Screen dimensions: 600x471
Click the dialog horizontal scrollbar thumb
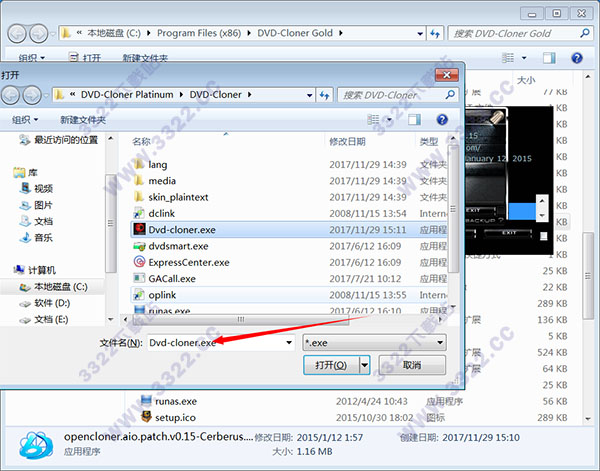click(x=241, y=319)
